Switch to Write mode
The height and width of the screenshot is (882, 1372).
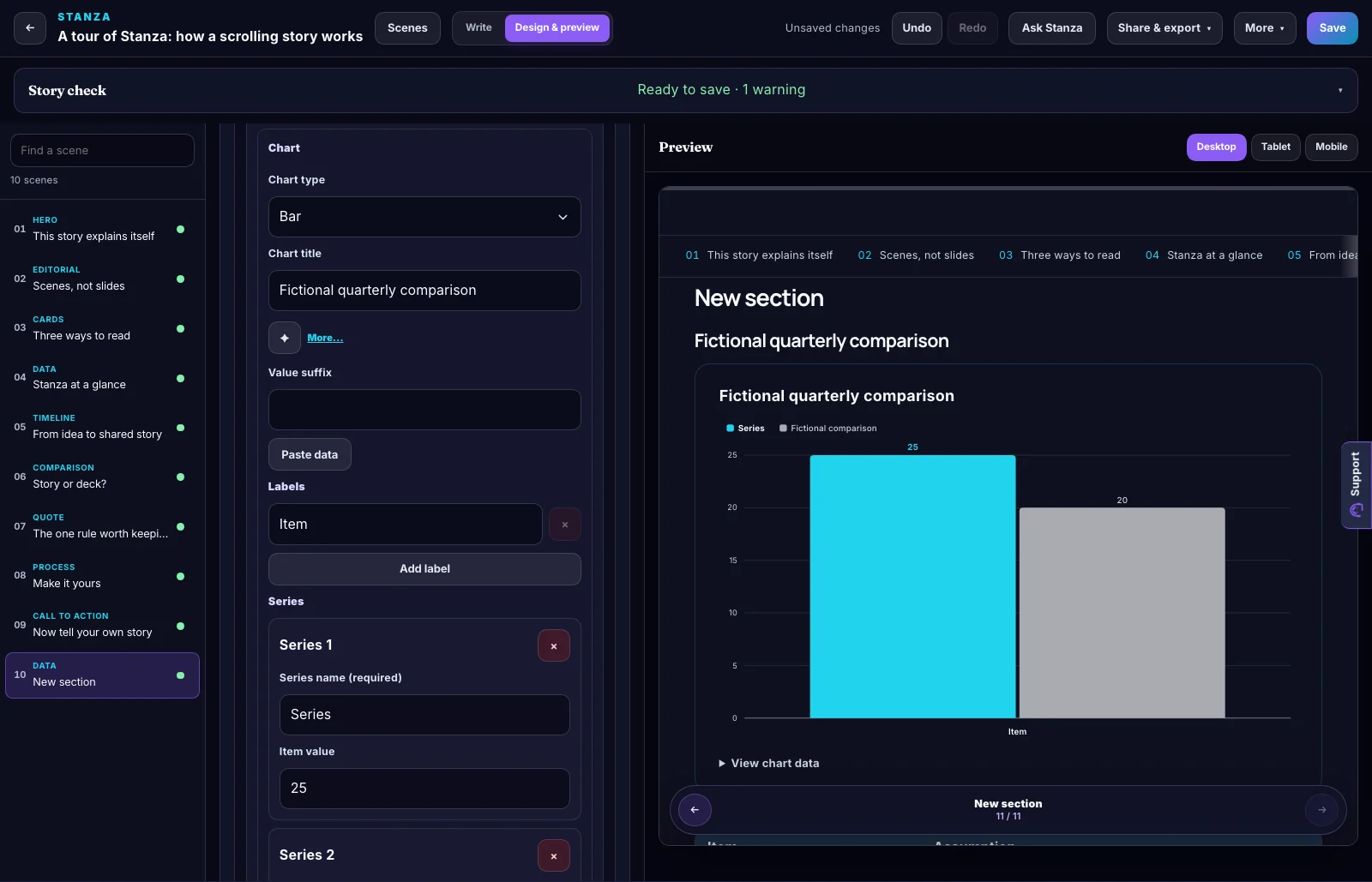point(478,28)
